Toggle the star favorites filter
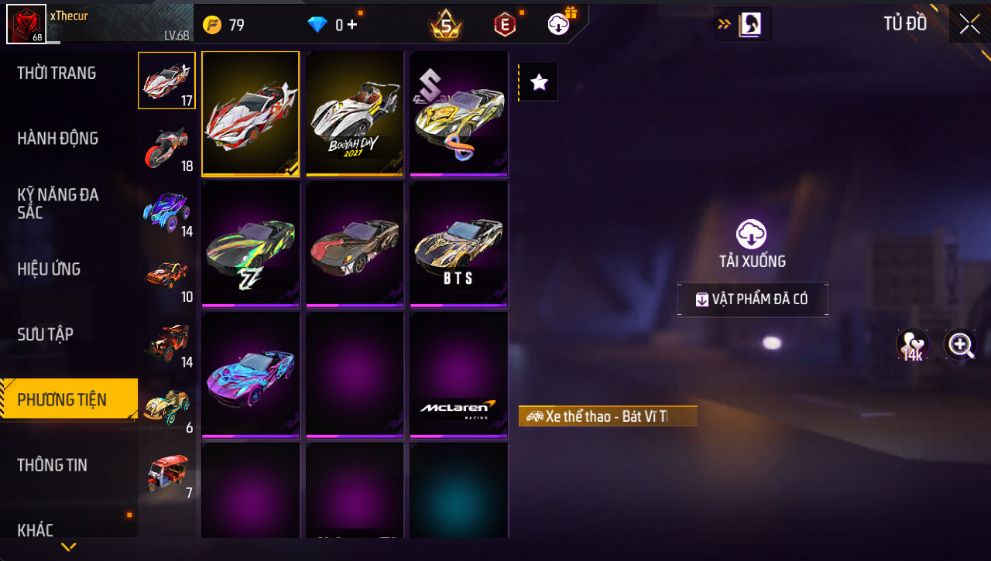The width and height of the screenshot is (991, 561). pyautogui.click(x=538, y=82)
